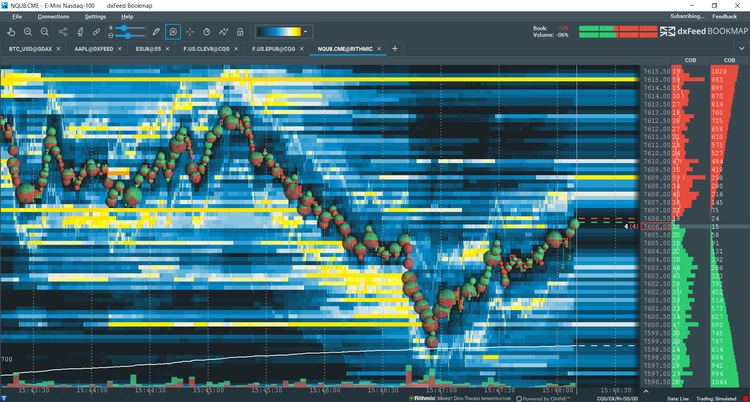This screenshot has width=750, height=402.
Task: Click the stopwatch timer icon
Action: (207, 32)
